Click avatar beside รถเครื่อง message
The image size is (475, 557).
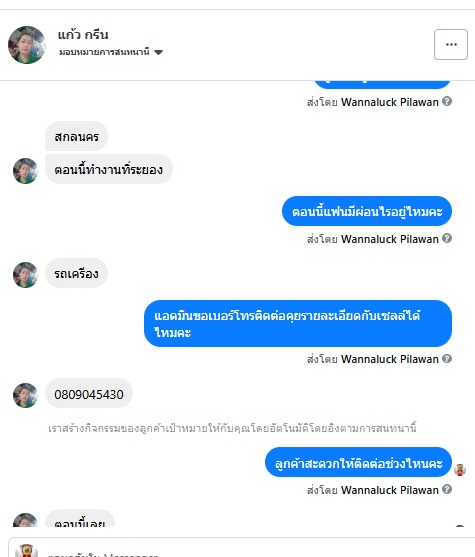[25, 275]
